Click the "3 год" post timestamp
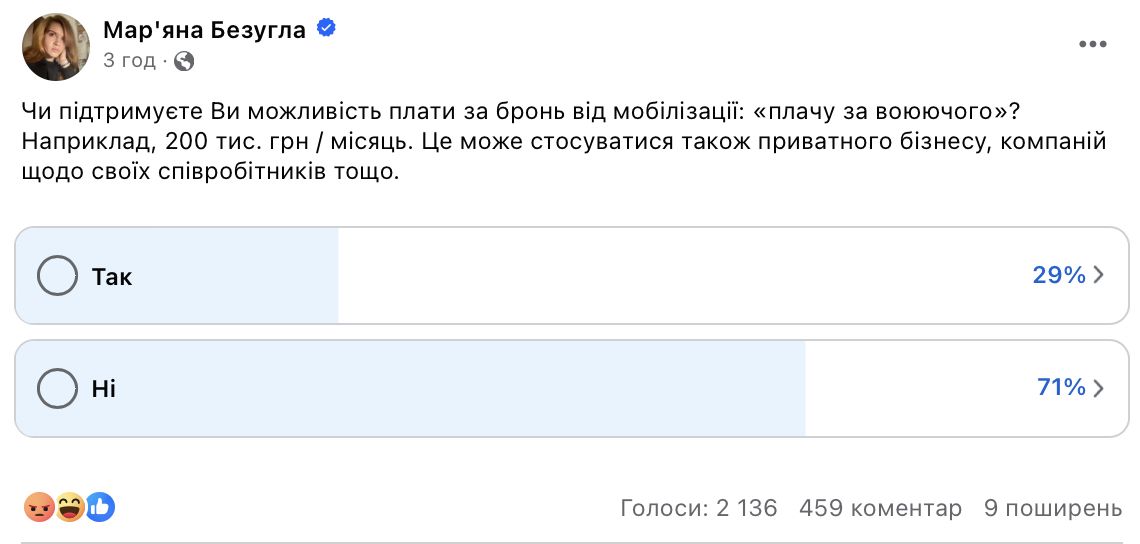Image resolution: width=1140 pixels, height=544 pixels. pyautogui.click(x=129, y=61)
